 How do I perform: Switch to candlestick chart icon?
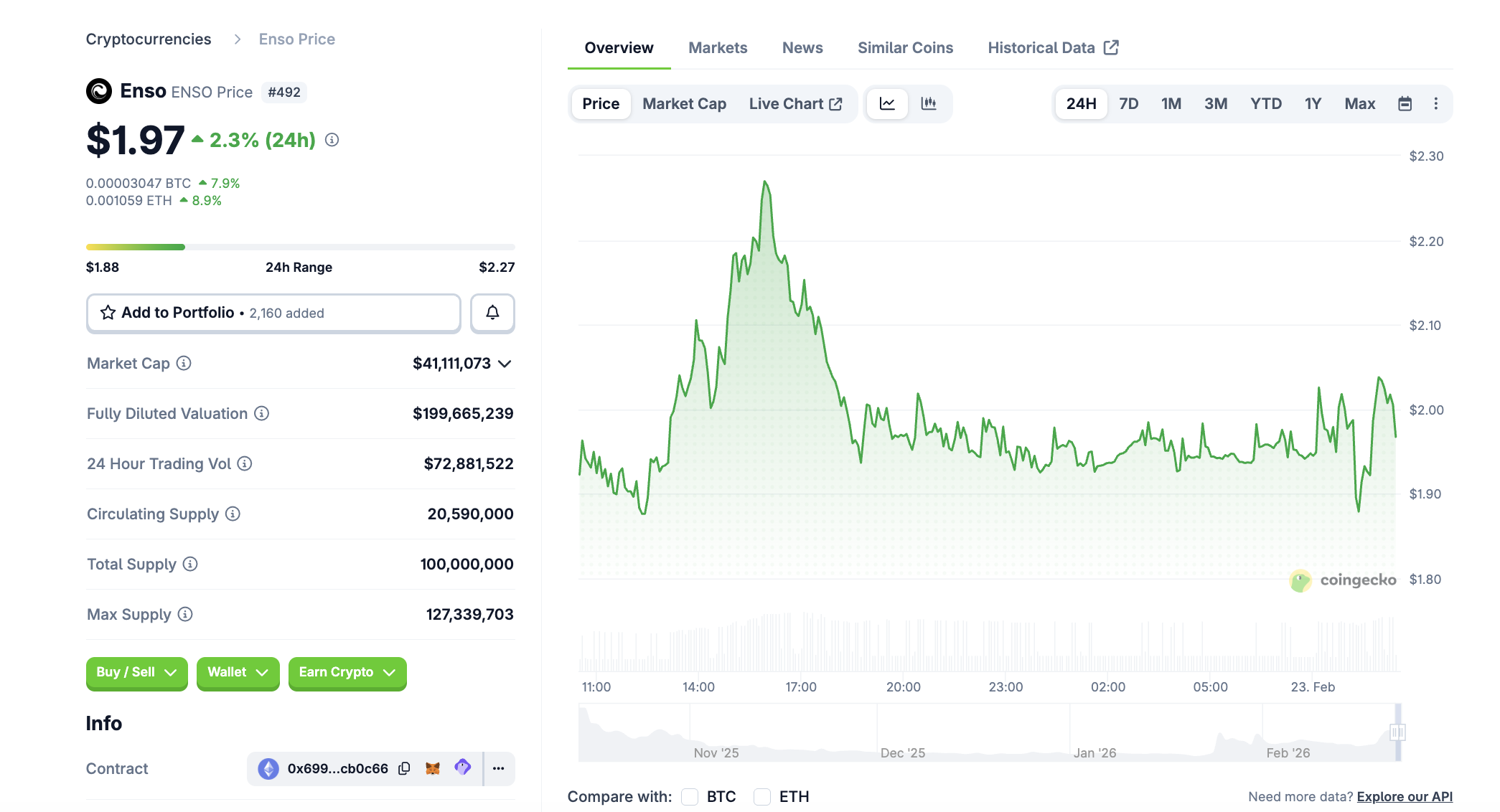[x=929, y=104]
